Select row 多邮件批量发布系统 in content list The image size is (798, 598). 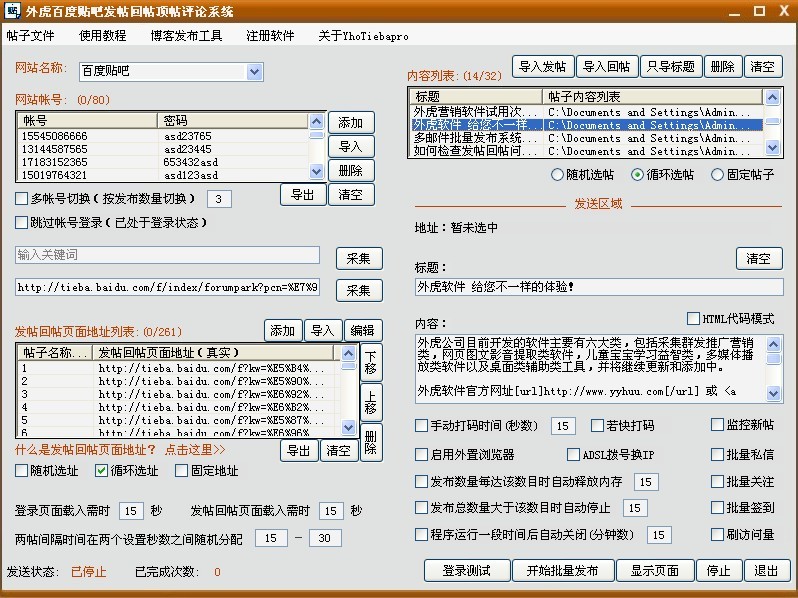[x=587, y=138]
